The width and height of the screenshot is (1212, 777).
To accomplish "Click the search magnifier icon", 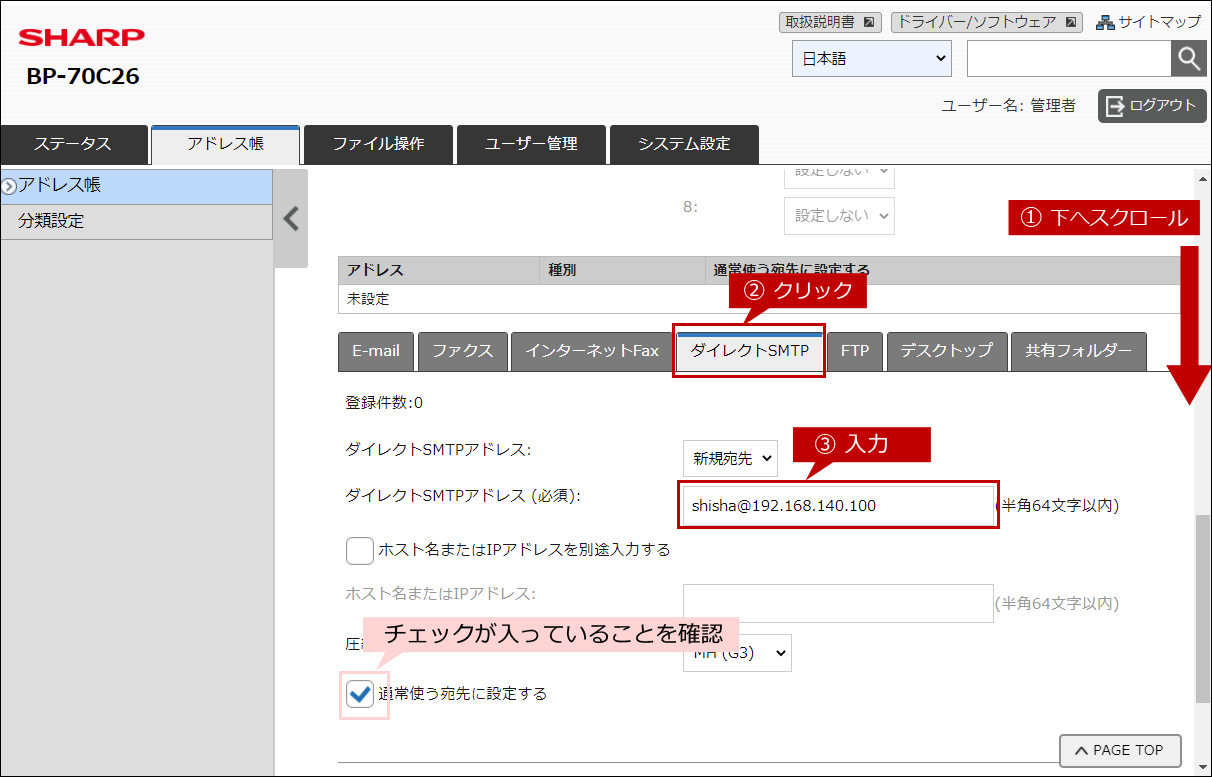I will [1188, 58].
